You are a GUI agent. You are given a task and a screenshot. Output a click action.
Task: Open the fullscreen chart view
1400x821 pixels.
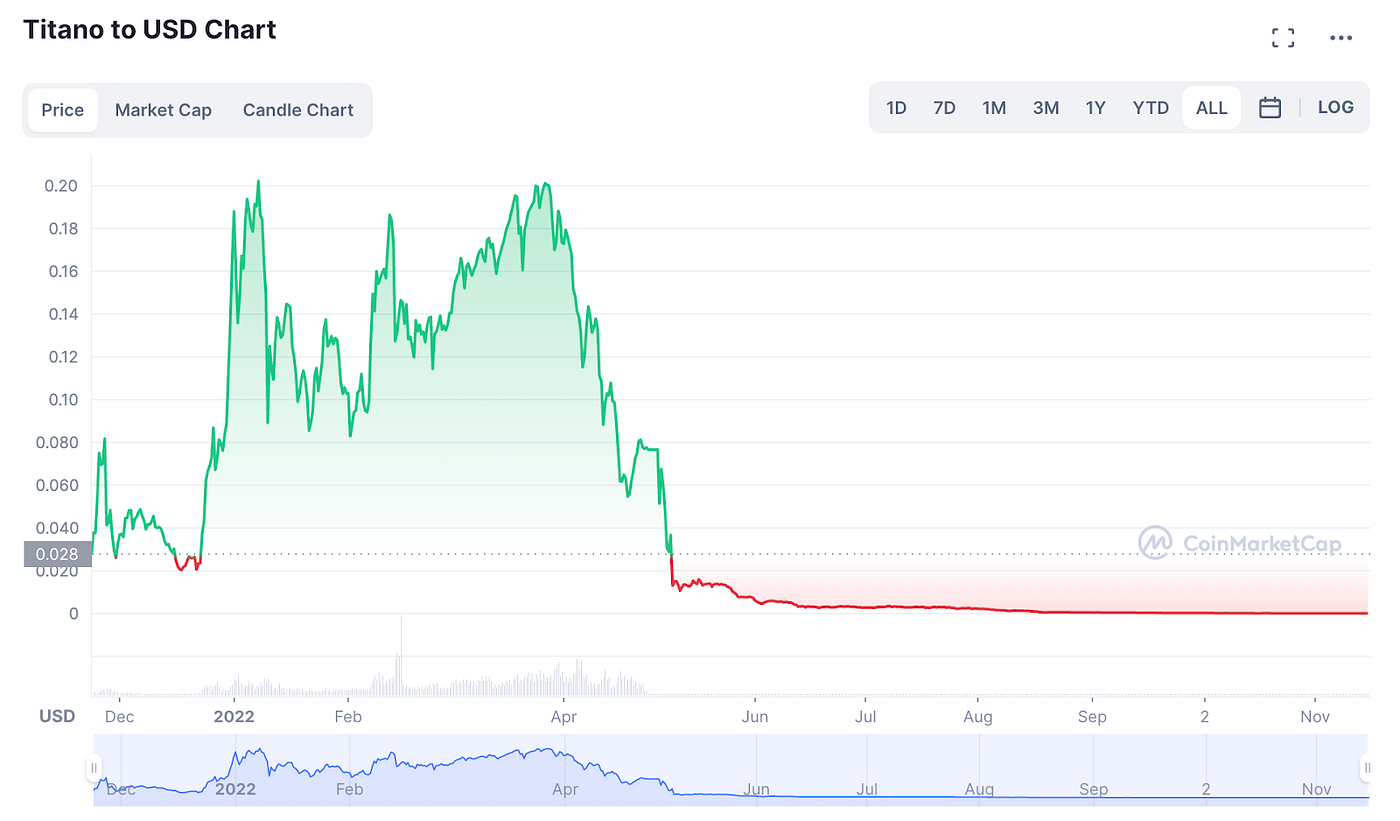point(1283,37)
